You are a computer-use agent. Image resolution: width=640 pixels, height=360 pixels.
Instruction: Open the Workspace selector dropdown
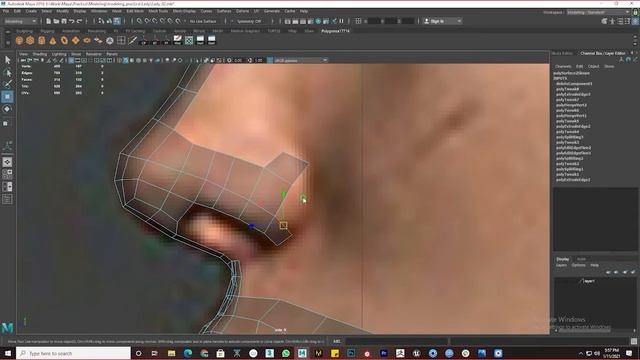tap(598, 12)
